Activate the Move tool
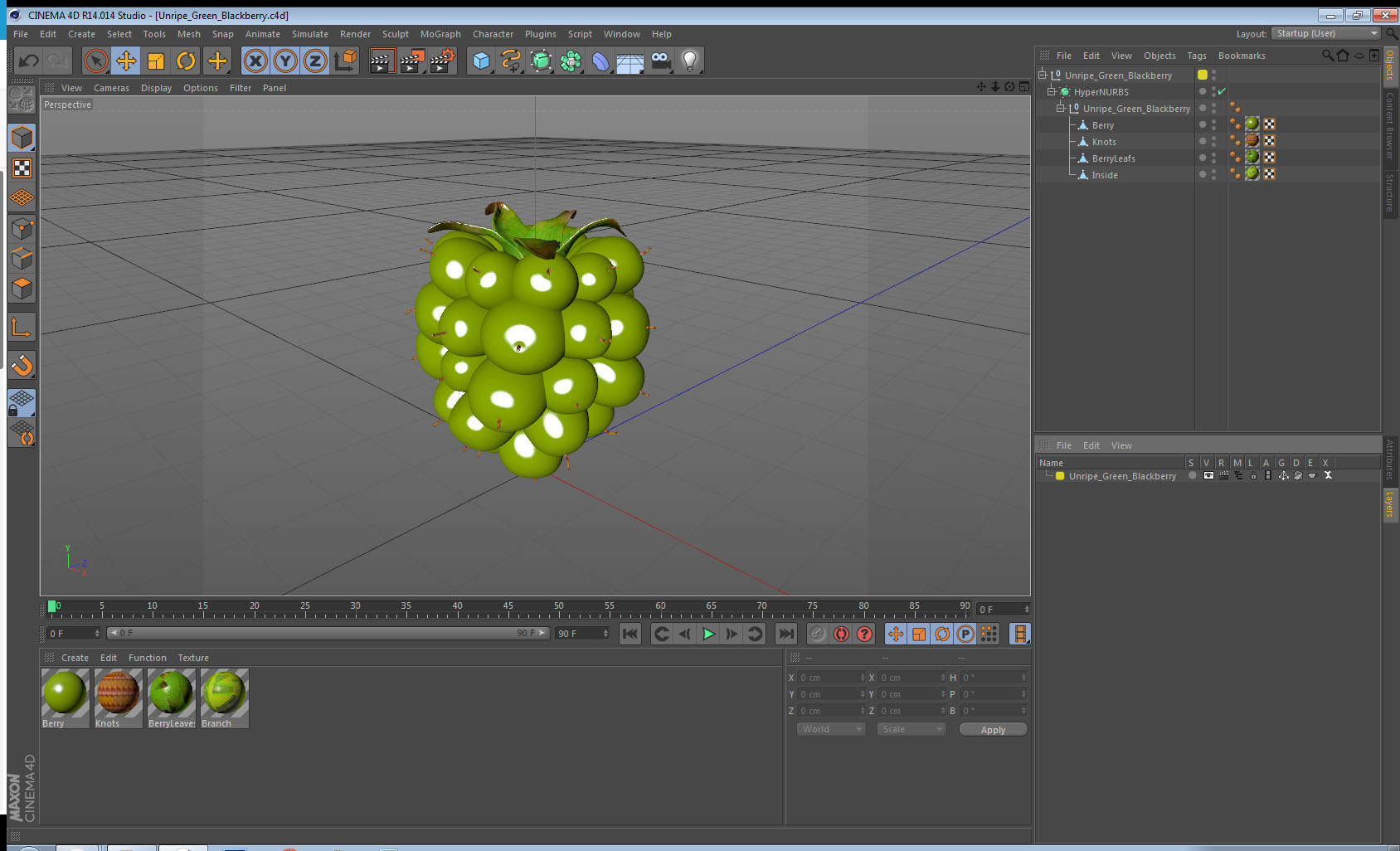This screenshot has height=851, width=1400. click(126, 61)
